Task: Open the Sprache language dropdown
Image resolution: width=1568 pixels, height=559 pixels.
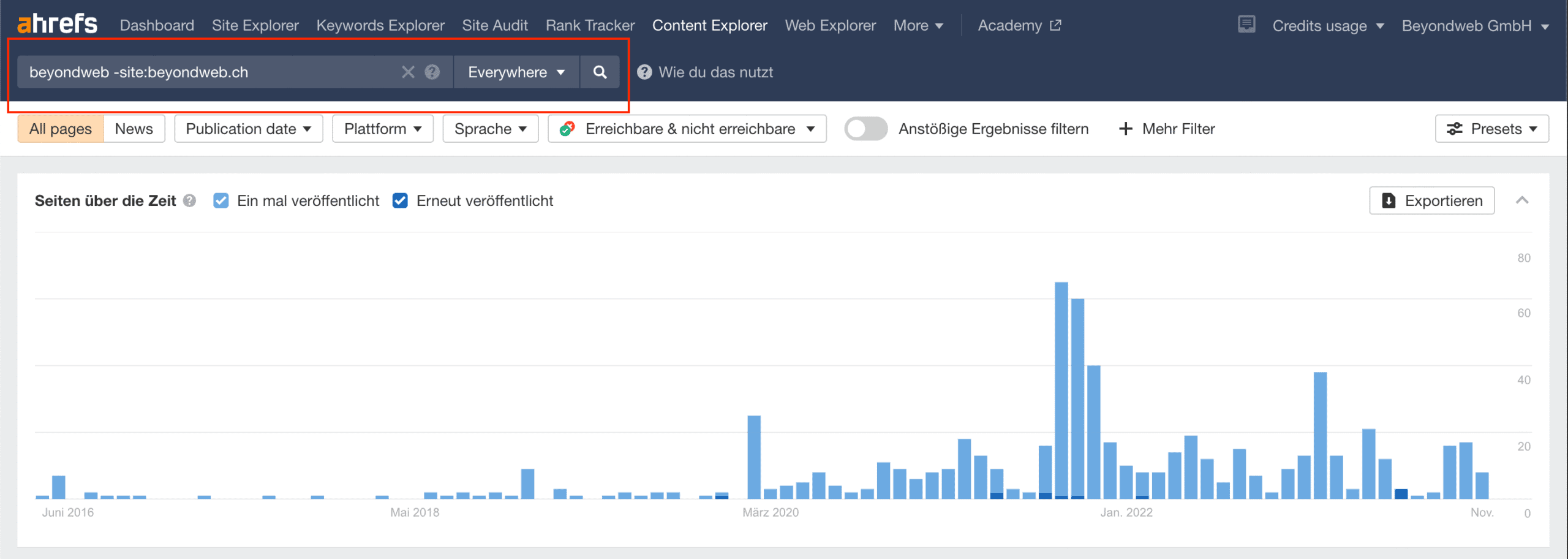Action: (490, 129)
